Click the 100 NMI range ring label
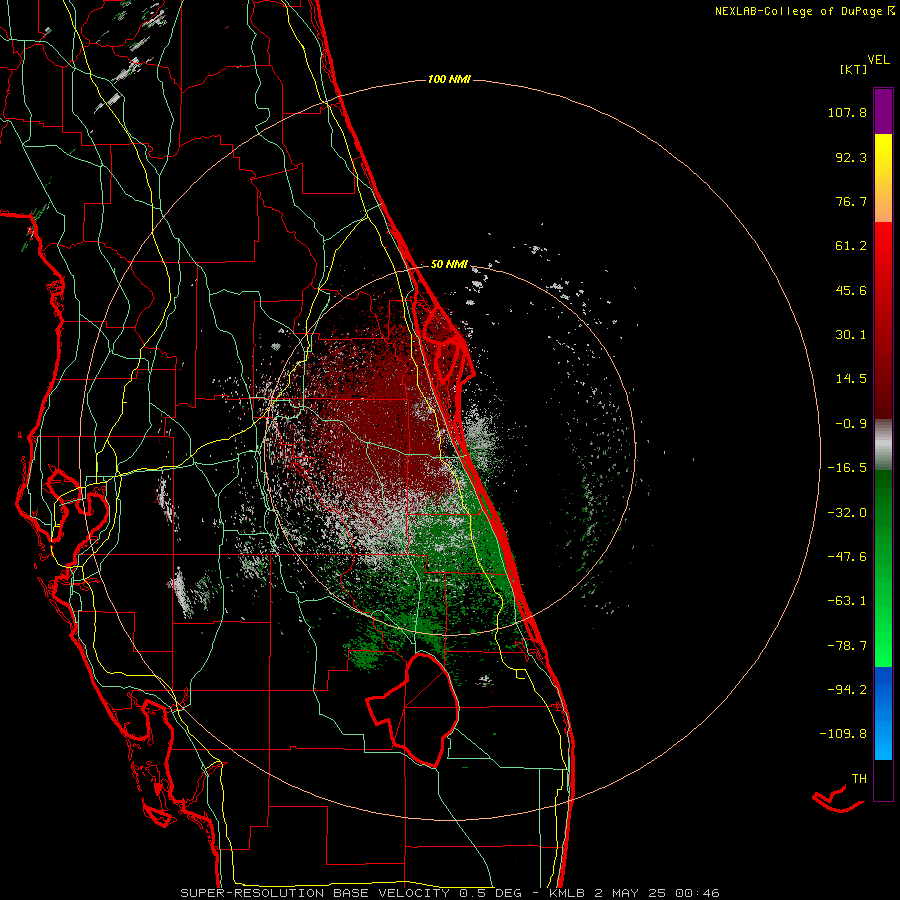This screenshot has height=900, width=900. pyautogui.click(x=449, y=79)
